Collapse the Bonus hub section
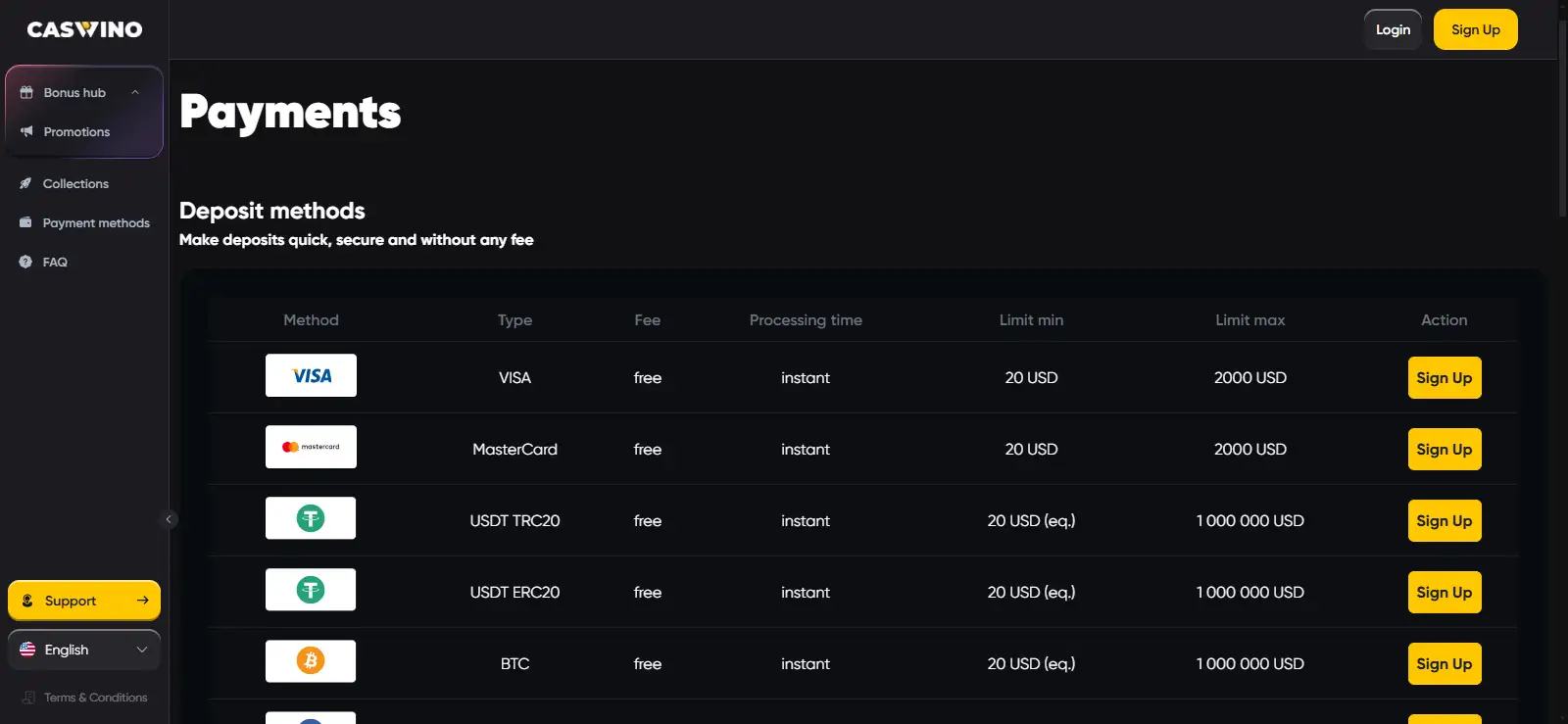This screenshot has width=1568, height=724. pyautogui.click(x=135, y=92)
